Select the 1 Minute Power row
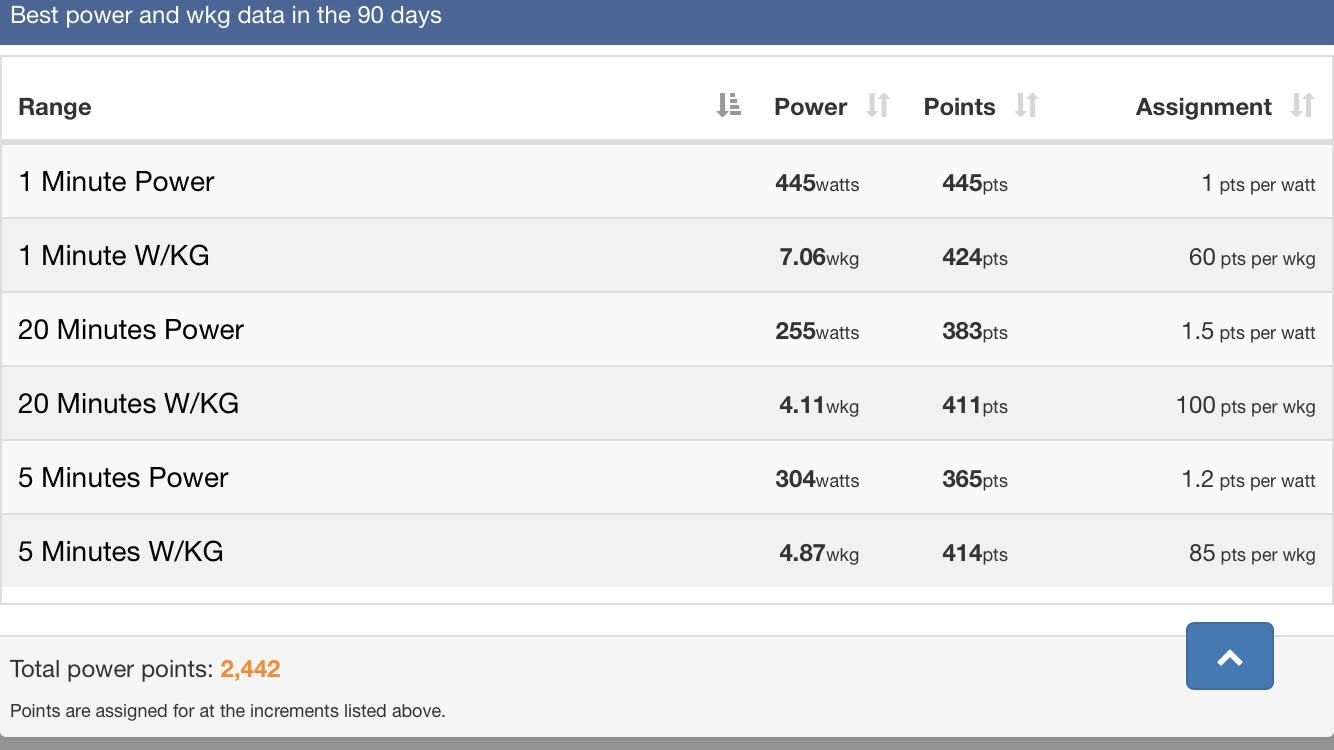 pos(667,182)
